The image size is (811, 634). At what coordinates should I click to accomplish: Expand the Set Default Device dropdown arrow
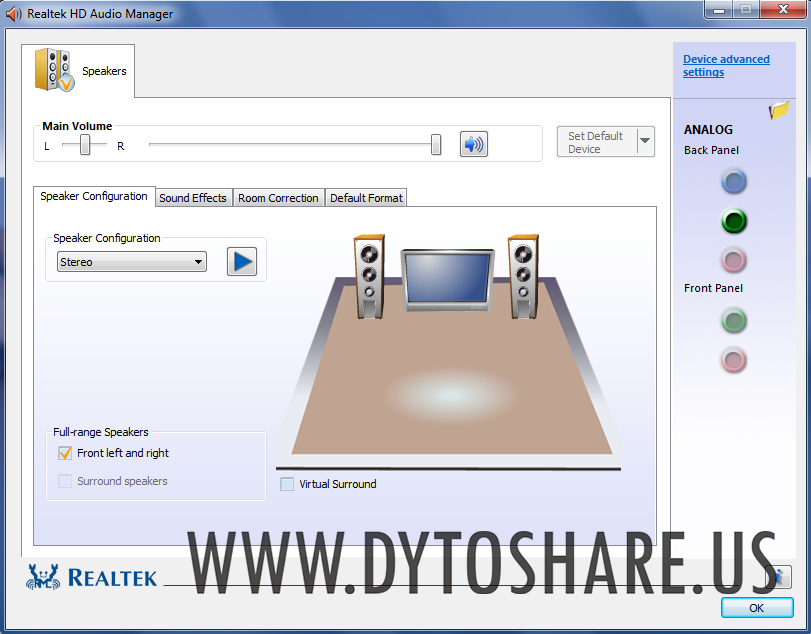644,141
